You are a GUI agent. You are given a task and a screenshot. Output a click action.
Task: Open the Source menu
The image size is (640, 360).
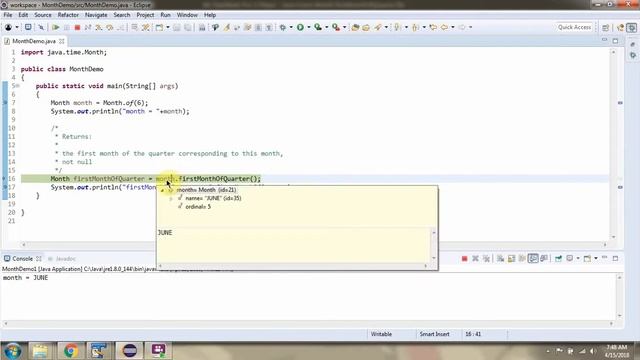coord(43,15)
